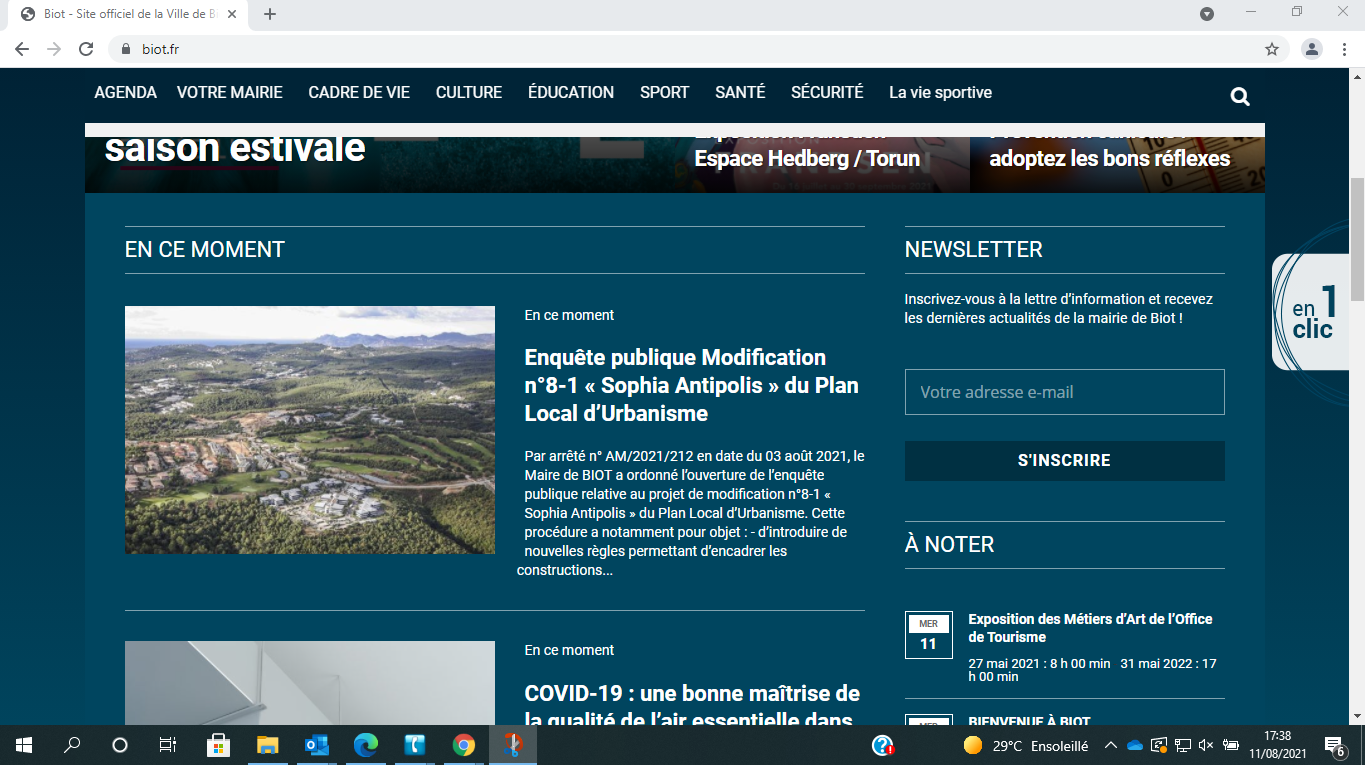
Task: Click the muted volume tray icon
Action: (1206, 745)
